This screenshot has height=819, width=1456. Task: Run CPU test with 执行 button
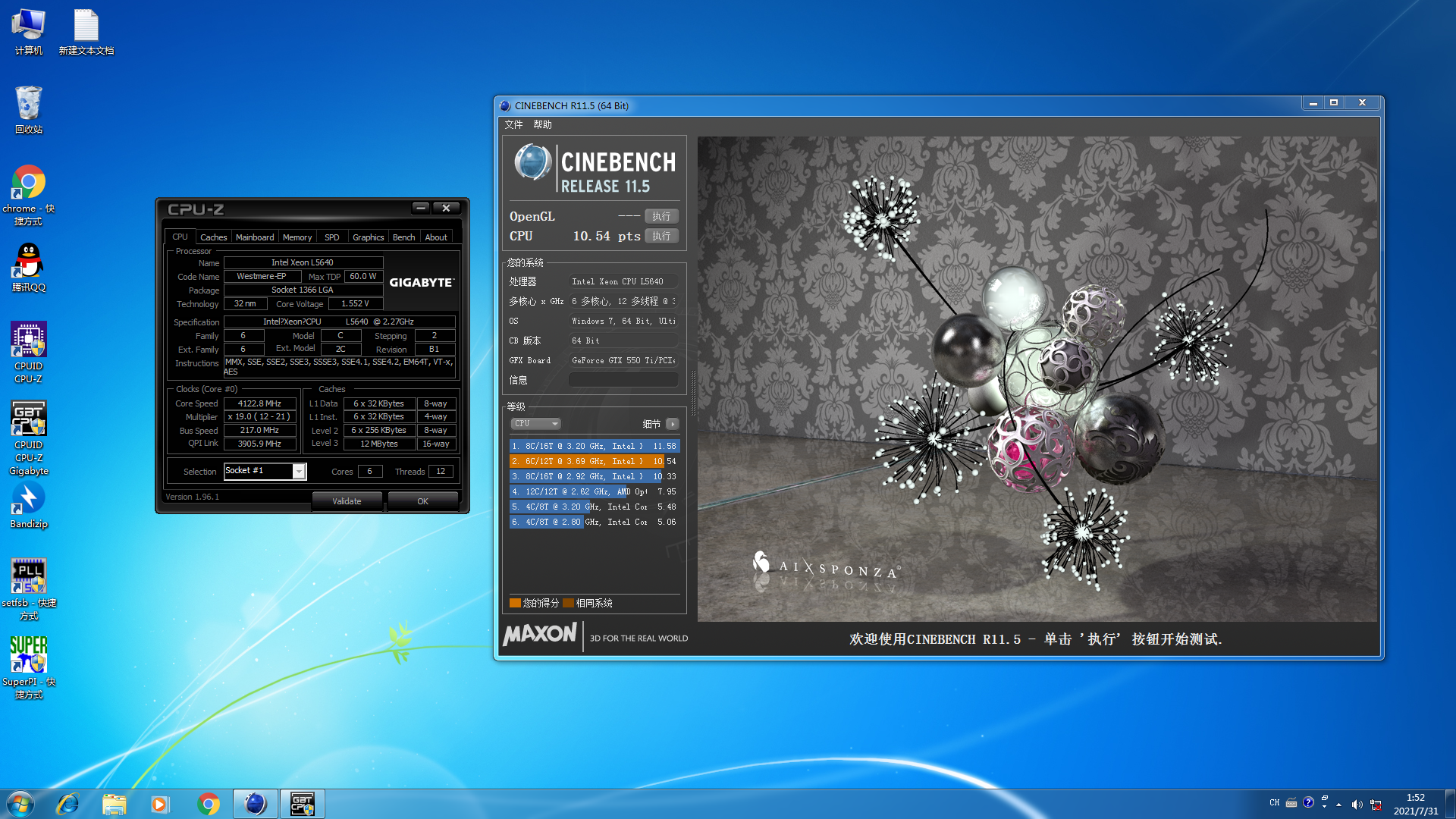661,236
